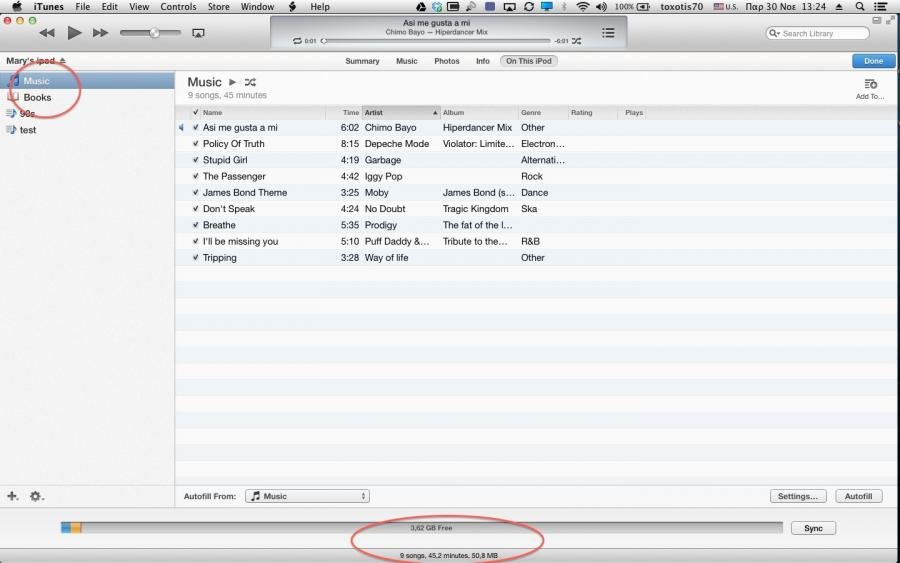Screen dimensions: 900x563
Task: Select Music in the iPod sidebar
Action: pyautogui.click(x=87, y=80)
